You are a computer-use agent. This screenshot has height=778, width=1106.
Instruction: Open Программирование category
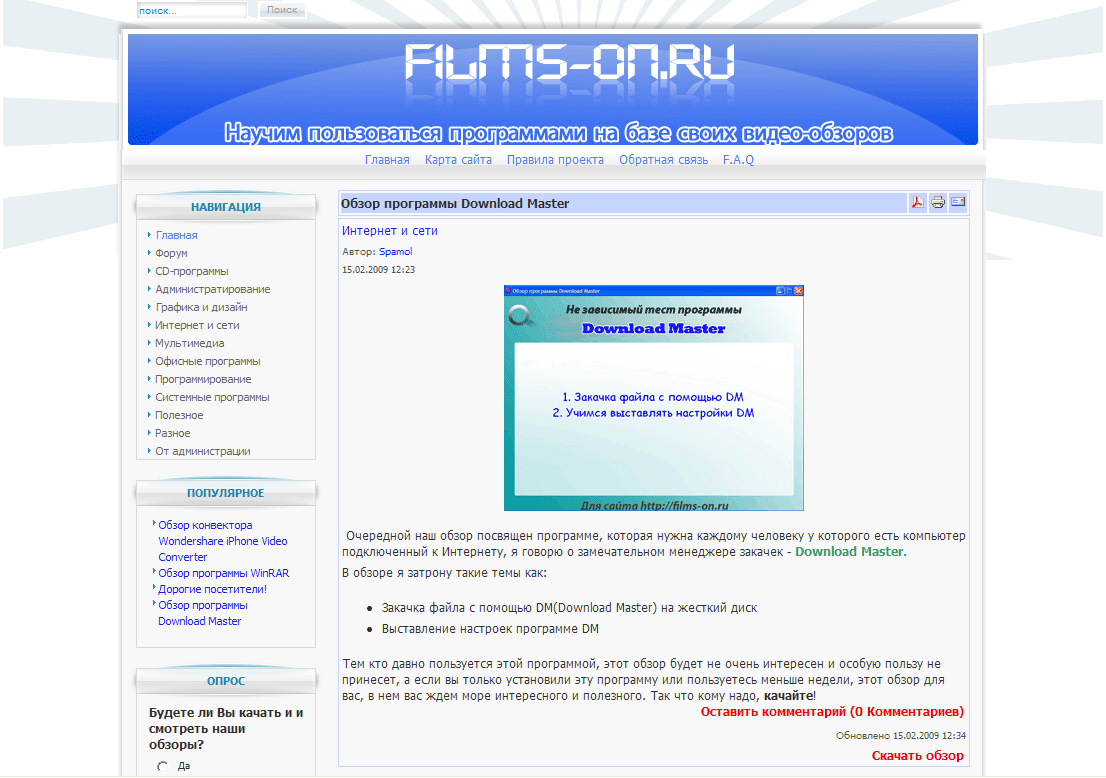coord(203,379)
